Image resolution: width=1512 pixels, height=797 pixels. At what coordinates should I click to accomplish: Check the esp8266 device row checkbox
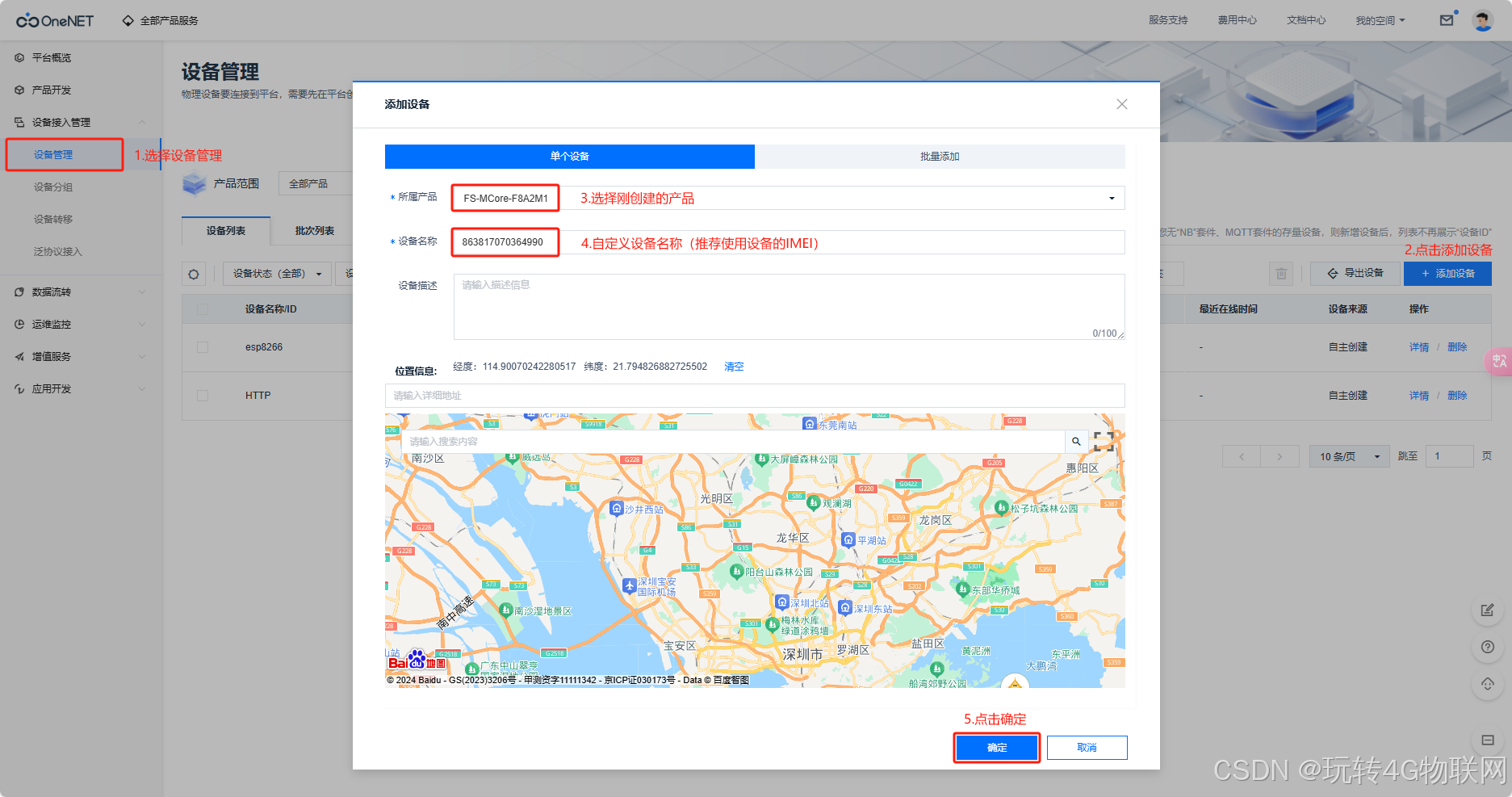coord(203,347)
